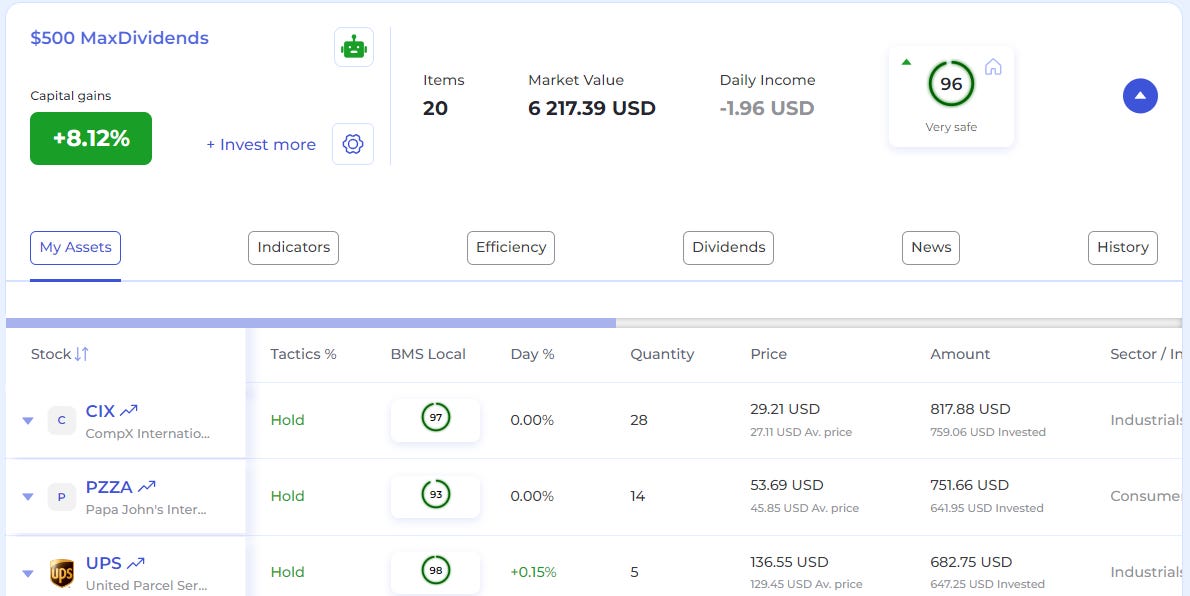The width and height of the screenshot is (1190, 596).
Task: Click the Quantity column header
Action: [x=662, y=354]
